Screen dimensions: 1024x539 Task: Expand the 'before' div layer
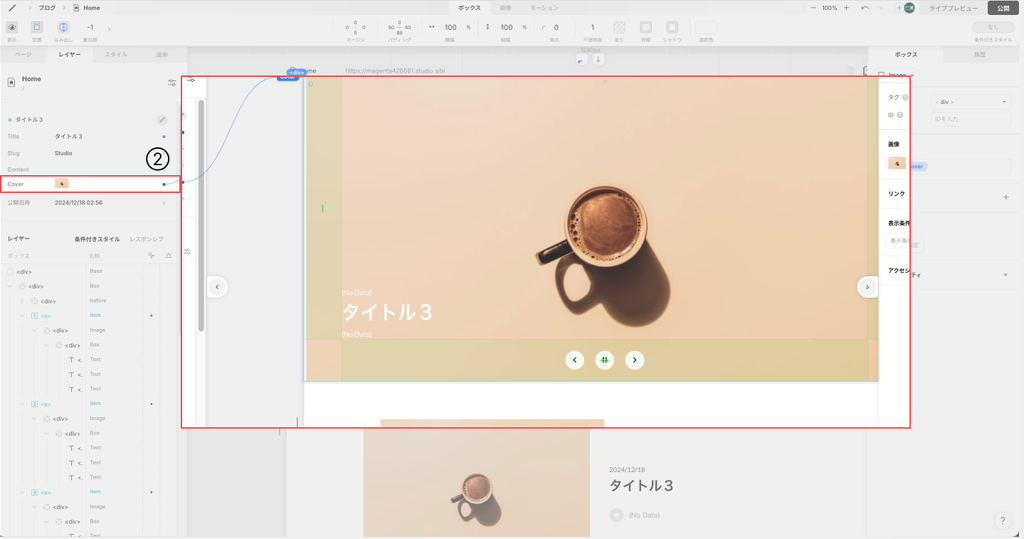click(x=22, y=301)
